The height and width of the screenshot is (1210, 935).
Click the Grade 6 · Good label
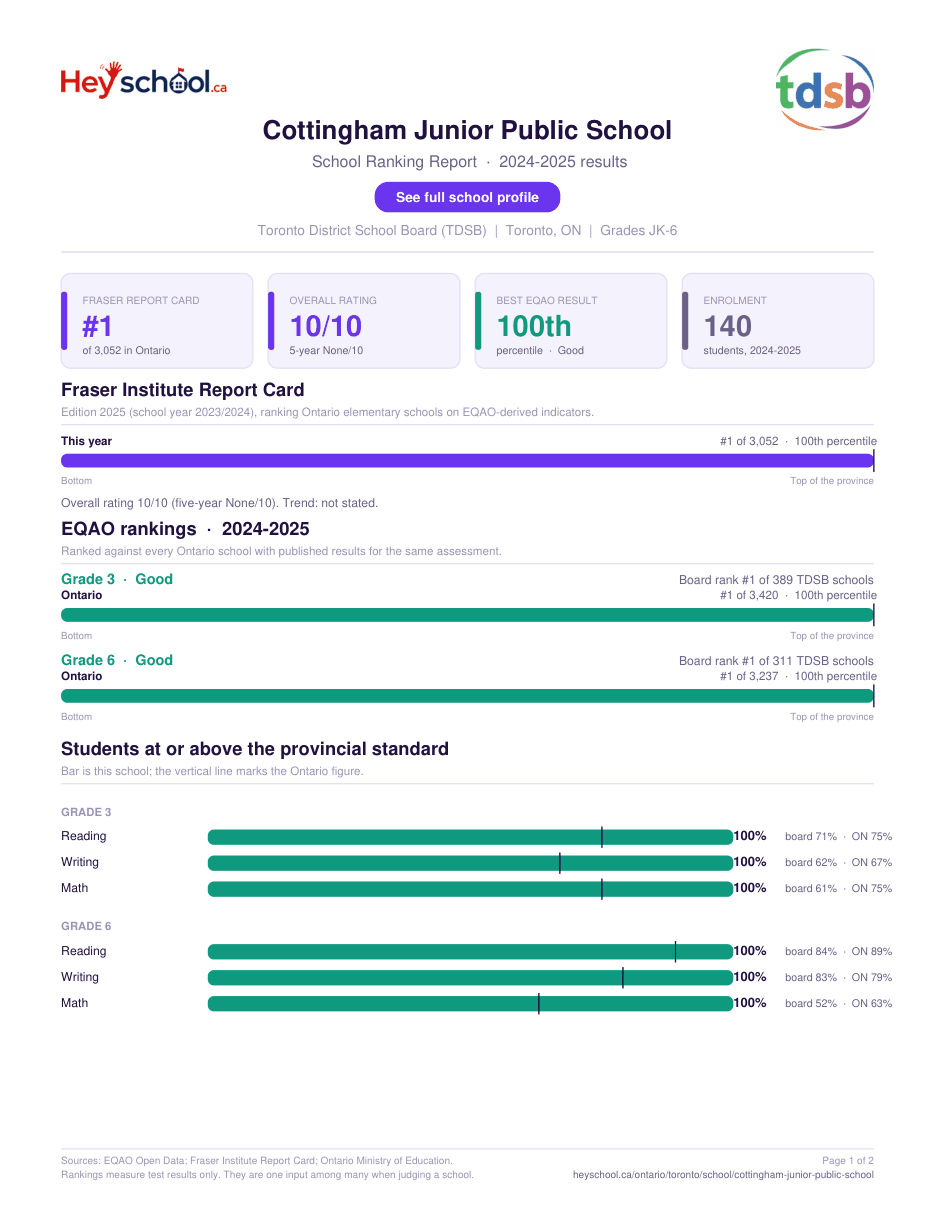[x=117, y=660]
